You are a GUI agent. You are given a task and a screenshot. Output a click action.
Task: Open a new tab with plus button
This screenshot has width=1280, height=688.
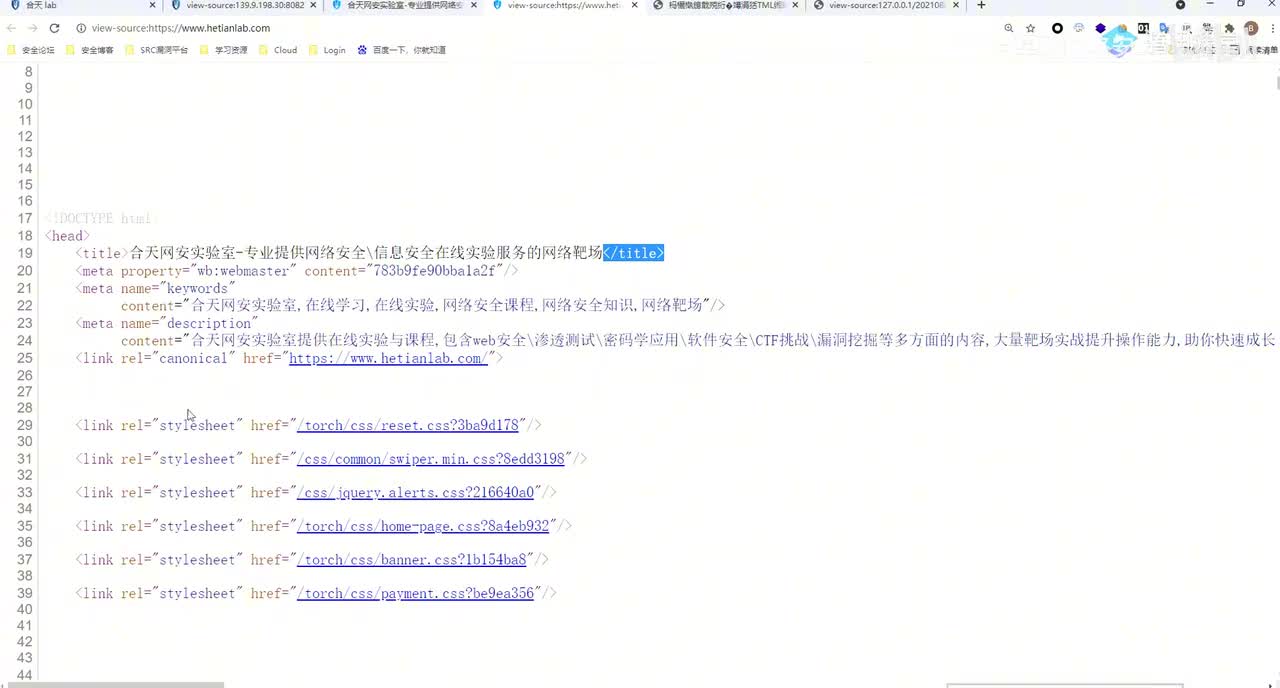pos(981,5)
